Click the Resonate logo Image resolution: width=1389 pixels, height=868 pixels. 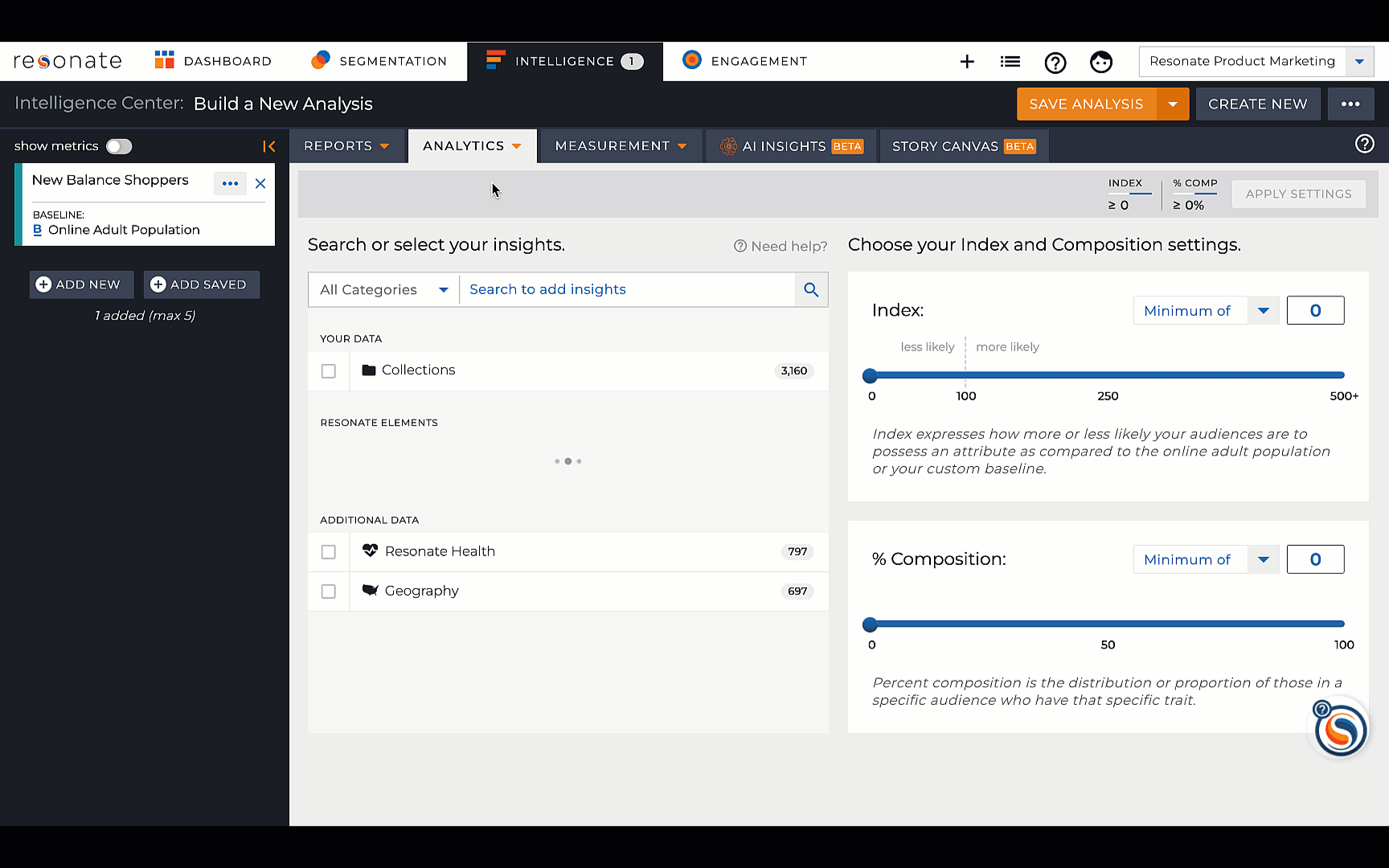[68, 61]
